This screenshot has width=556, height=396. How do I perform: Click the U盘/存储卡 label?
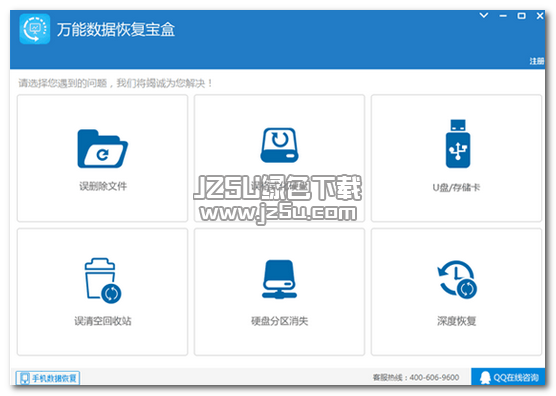click(456, 187)
